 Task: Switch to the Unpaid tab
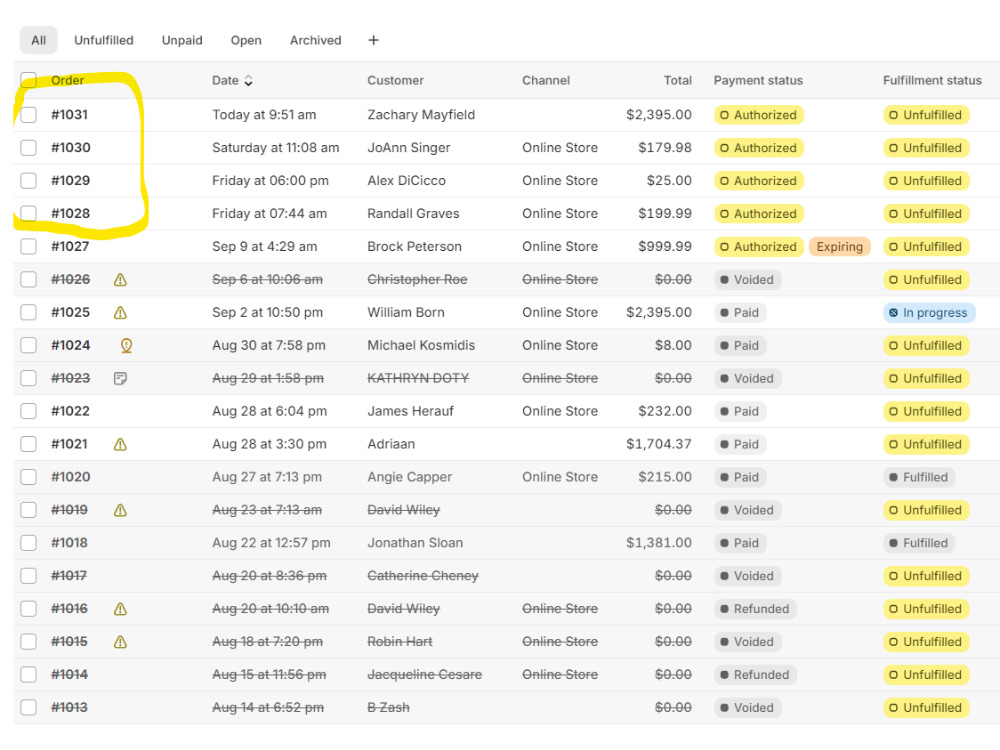(x=182, y=40)
